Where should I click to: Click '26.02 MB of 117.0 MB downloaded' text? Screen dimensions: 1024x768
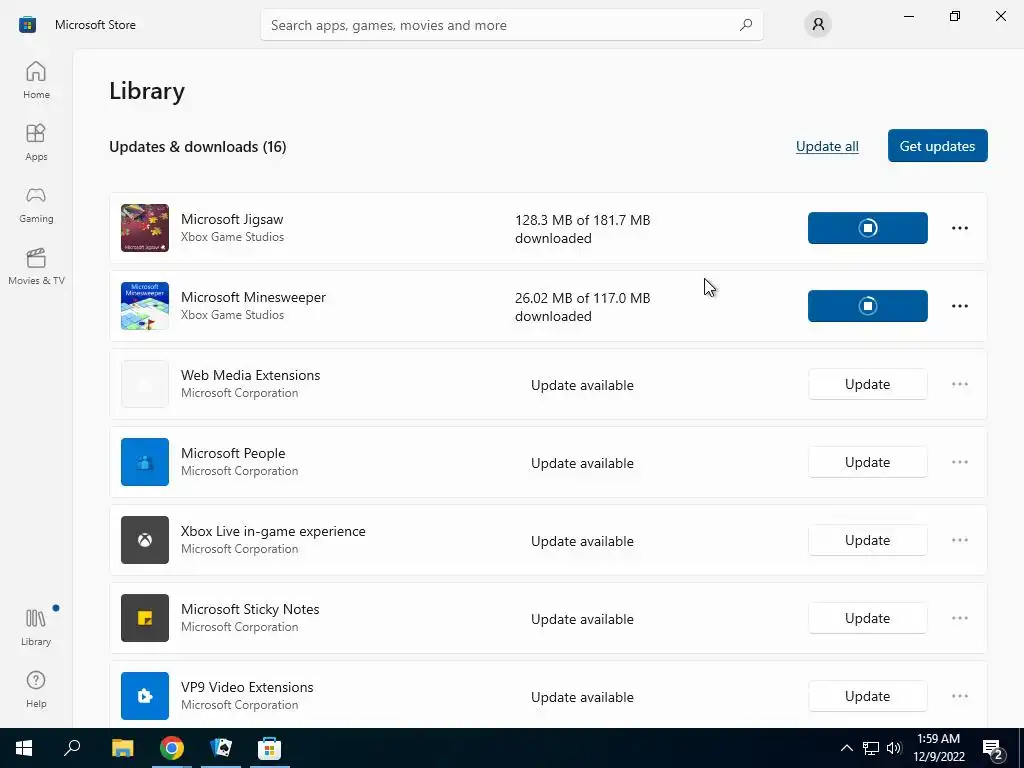(583, 307)
